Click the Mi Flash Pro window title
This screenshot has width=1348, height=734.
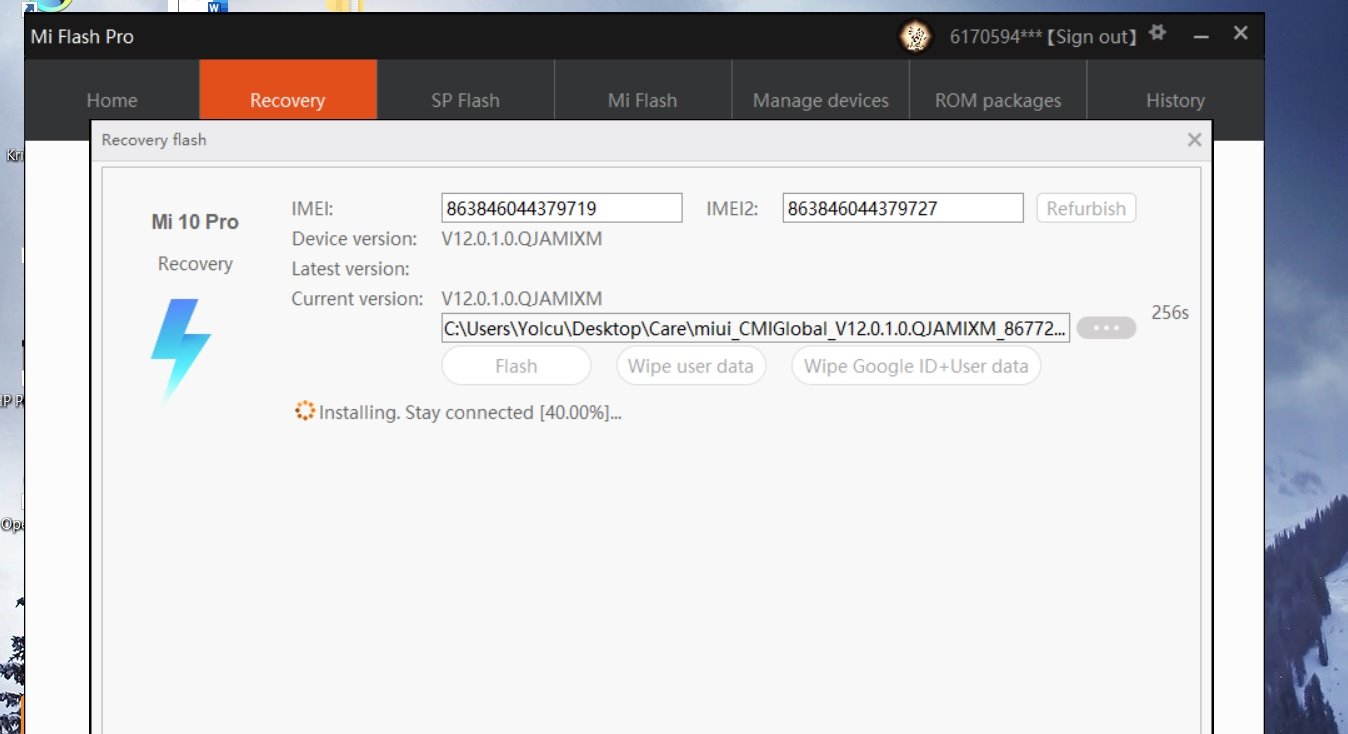coord(82,37)
